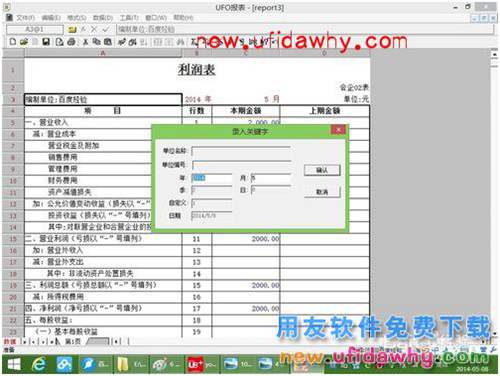The width and height of the screenshot is (500, 376).
Task: Click the 本期金额 column header cell
Action: coord(246,111)
